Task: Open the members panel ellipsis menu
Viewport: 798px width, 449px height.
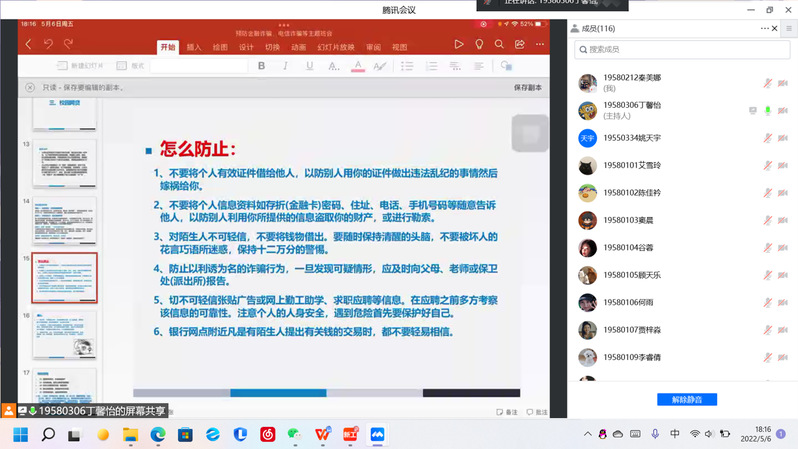Action: point(764,29)
